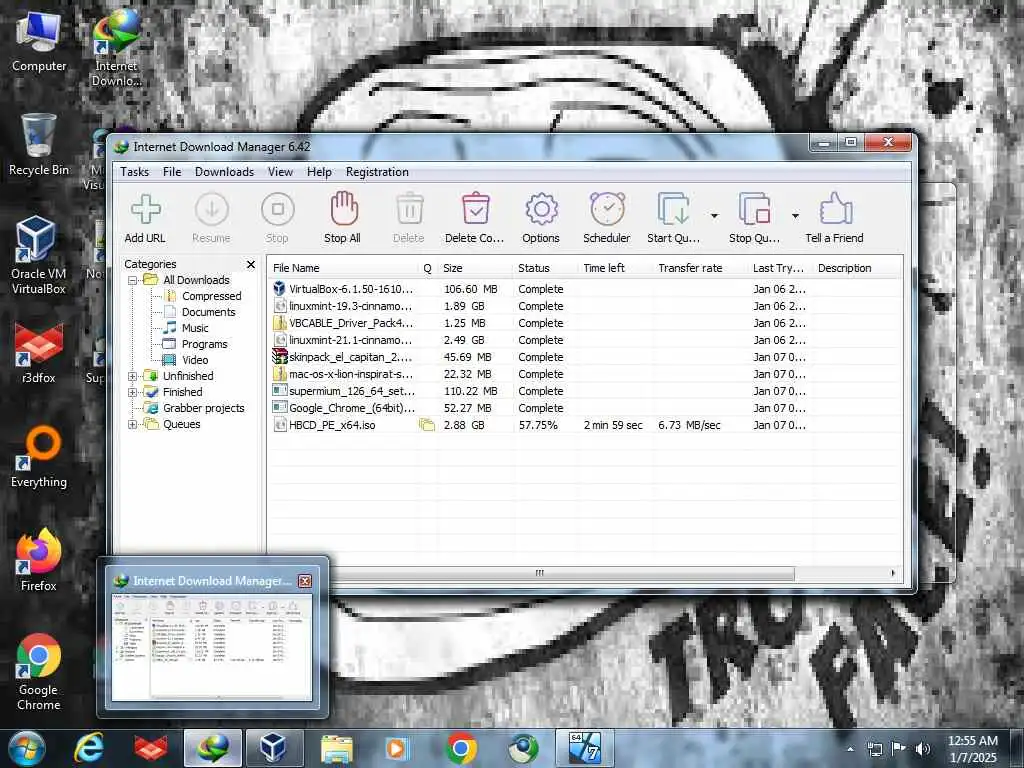Open the Windows Start button
This screenshot has width=1024, height=768.
pos(25,748)
